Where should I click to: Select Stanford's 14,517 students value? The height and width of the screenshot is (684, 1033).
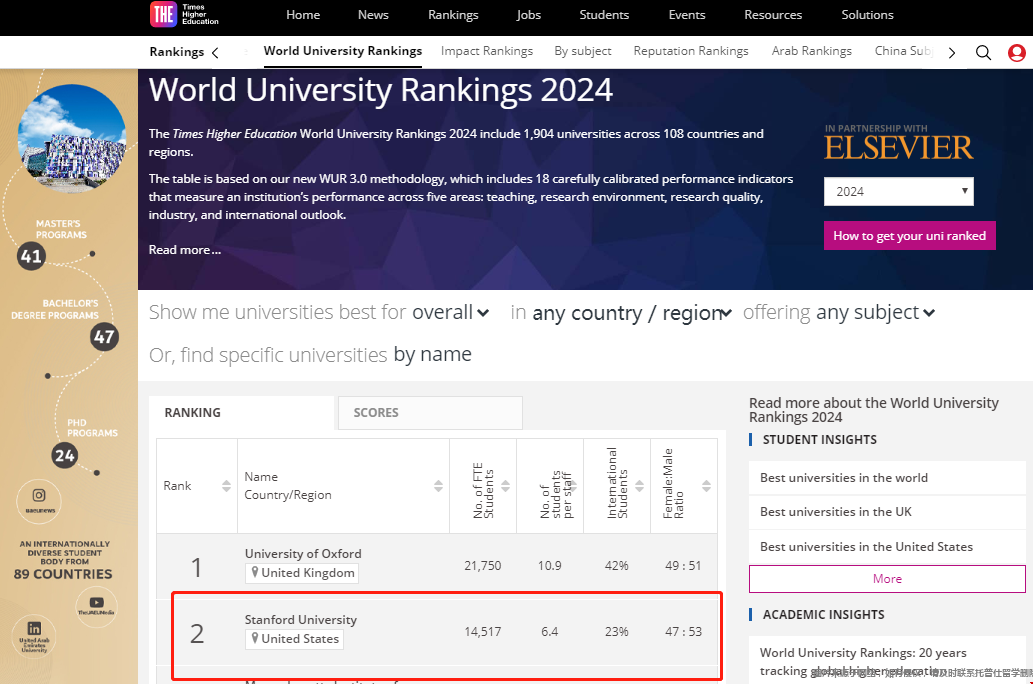pyautogui.click(x=482, y=631)
